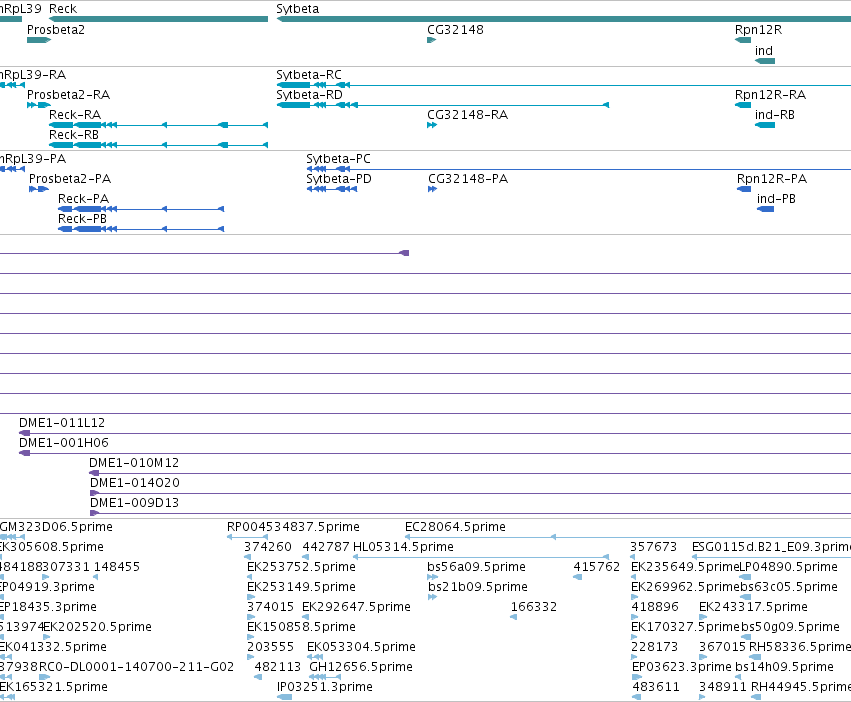Open EST entry 357673
Screen dimensions: 851x702
(653, 547)
